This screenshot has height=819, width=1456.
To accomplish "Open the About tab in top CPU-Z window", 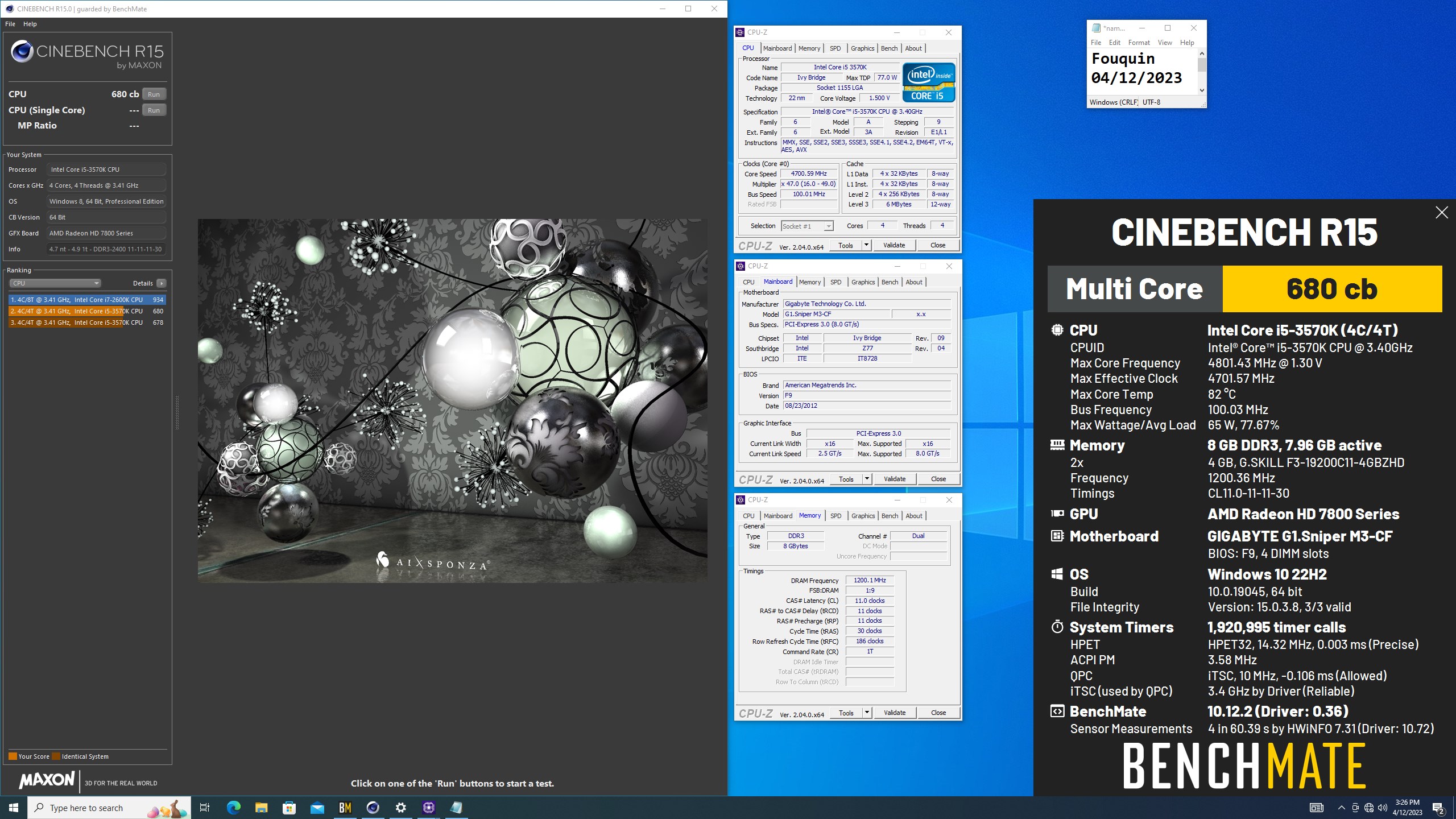I will [913, 48].
